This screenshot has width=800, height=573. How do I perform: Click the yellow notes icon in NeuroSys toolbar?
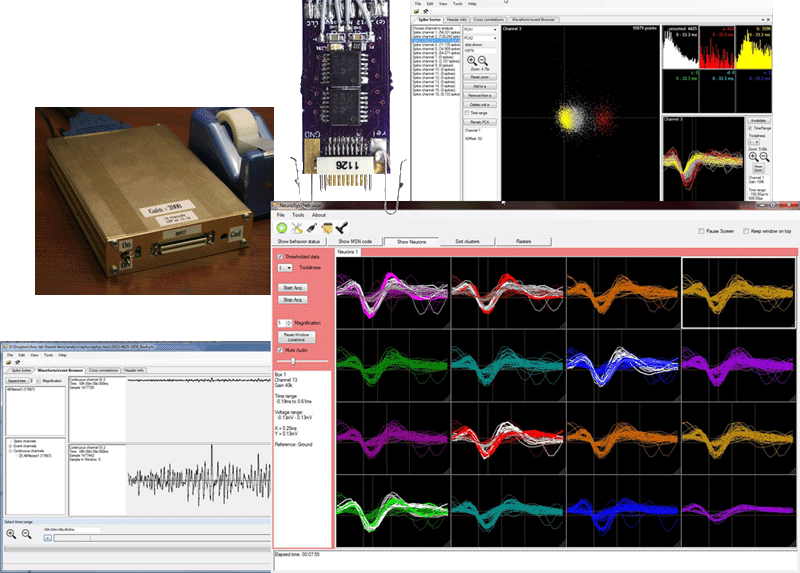point(328,228)
